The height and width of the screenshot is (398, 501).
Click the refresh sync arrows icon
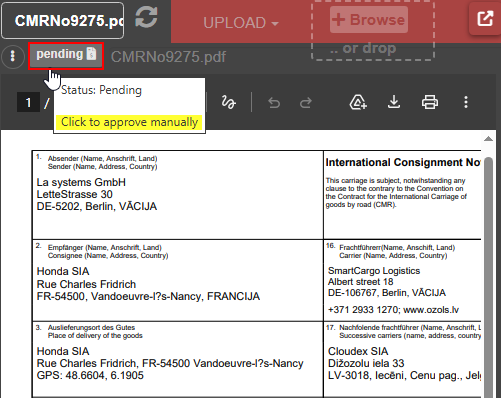146,18
